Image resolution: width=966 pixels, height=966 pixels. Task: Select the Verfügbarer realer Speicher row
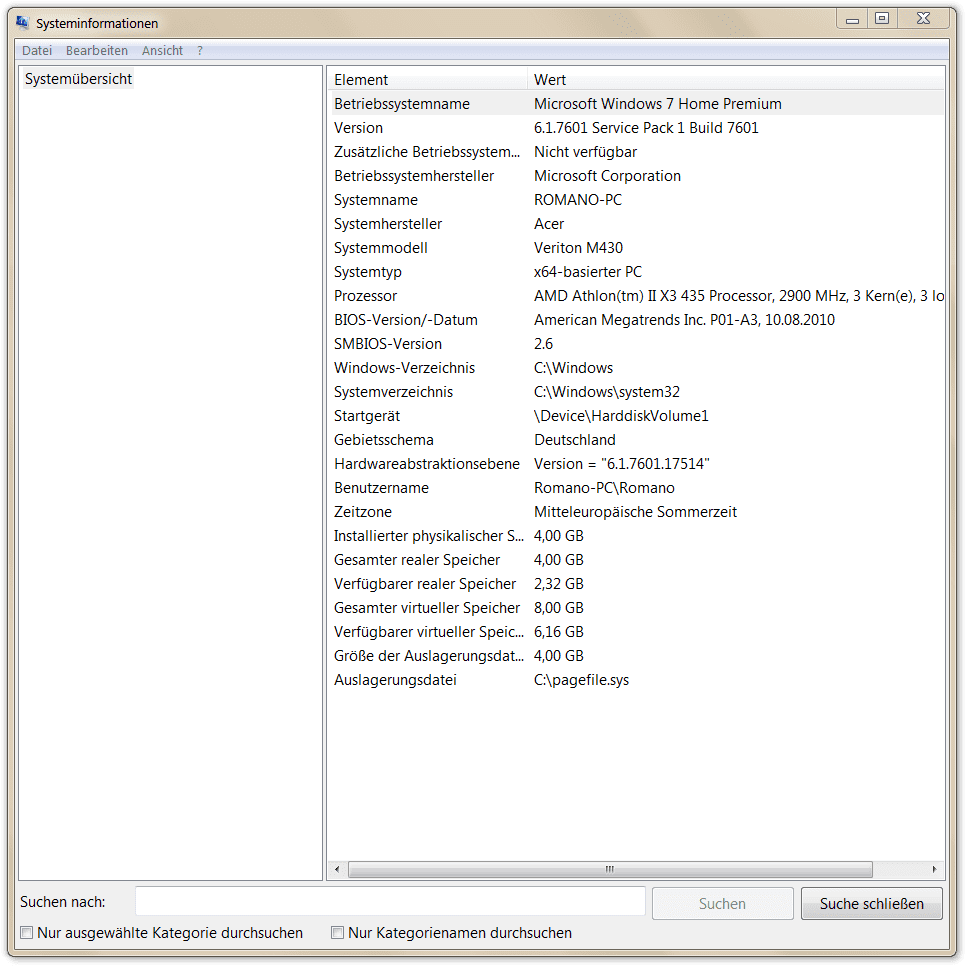click(x=637, y=584)
